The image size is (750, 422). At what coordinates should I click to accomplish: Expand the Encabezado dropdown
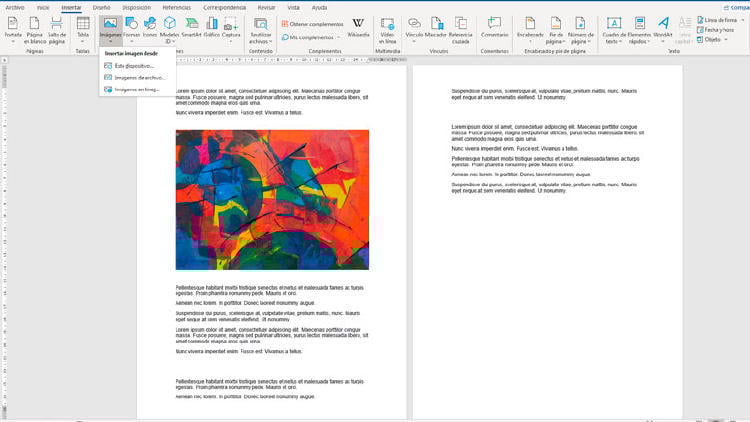530,29
